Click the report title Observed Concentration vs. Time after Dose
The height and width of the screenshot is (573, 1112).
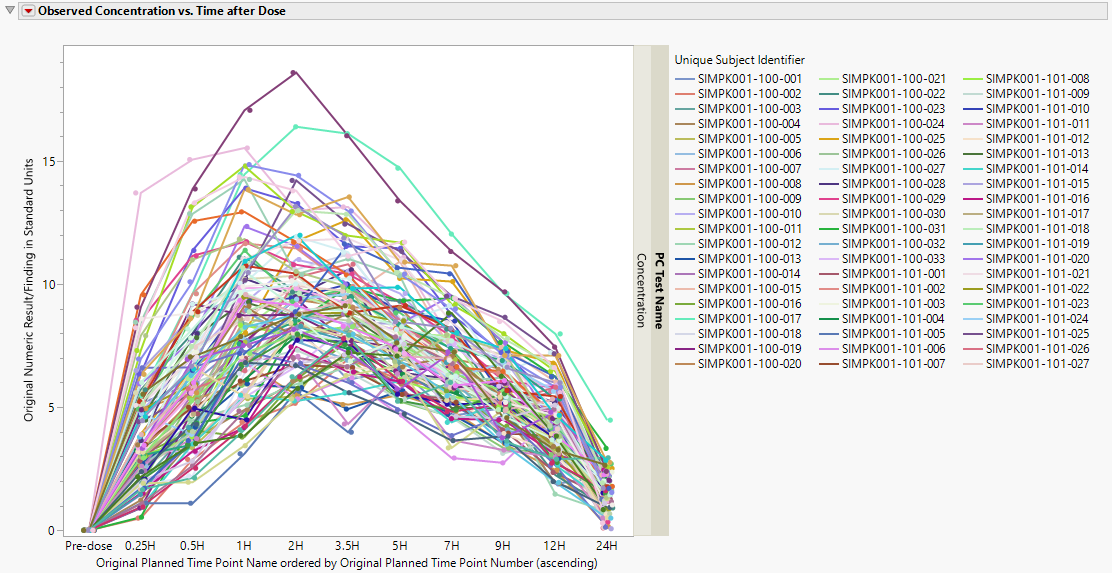coord(161,11)
